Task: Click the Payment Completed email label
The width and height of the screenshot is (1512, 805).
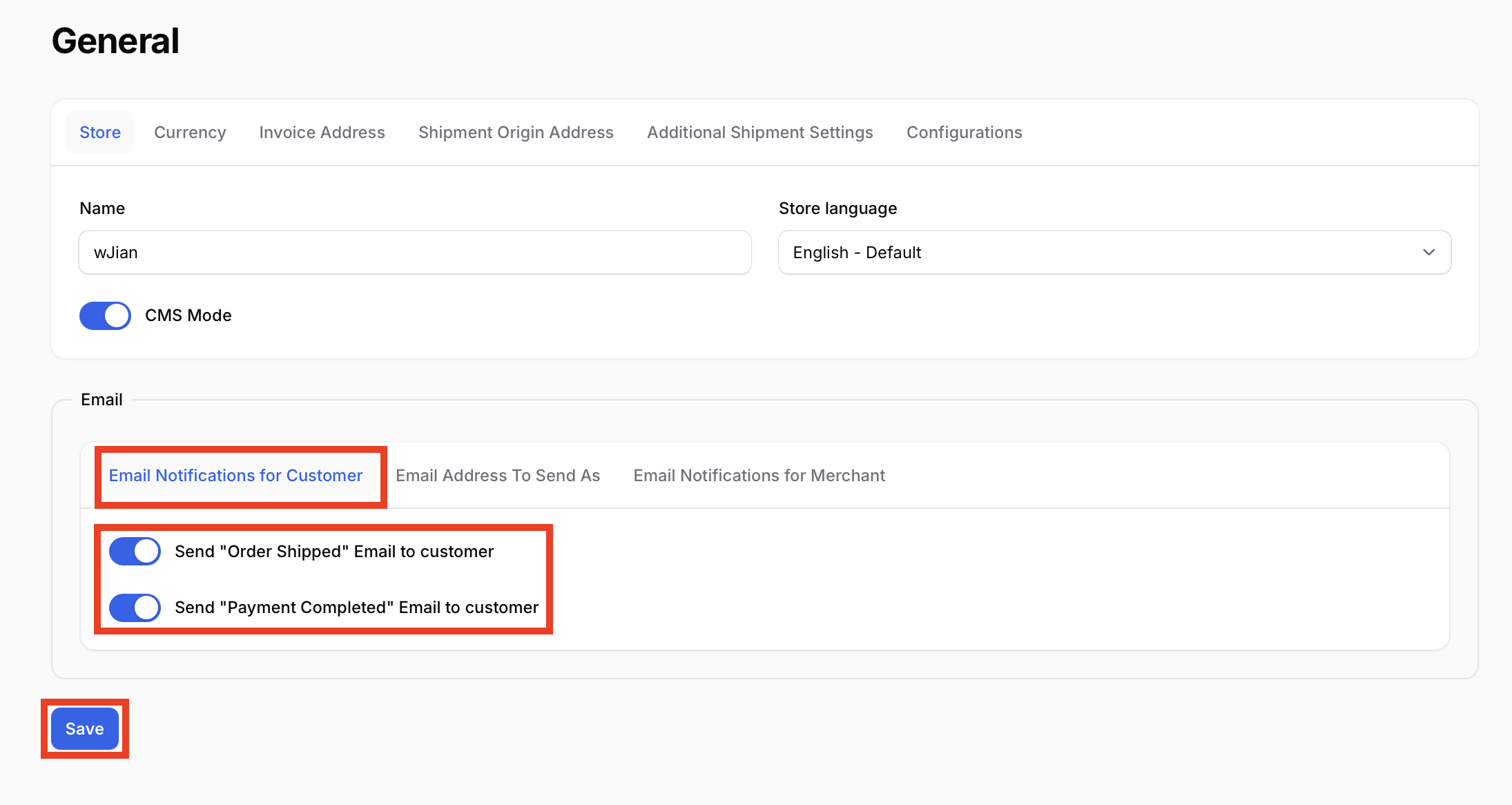Action: click(x=356, y=608)
